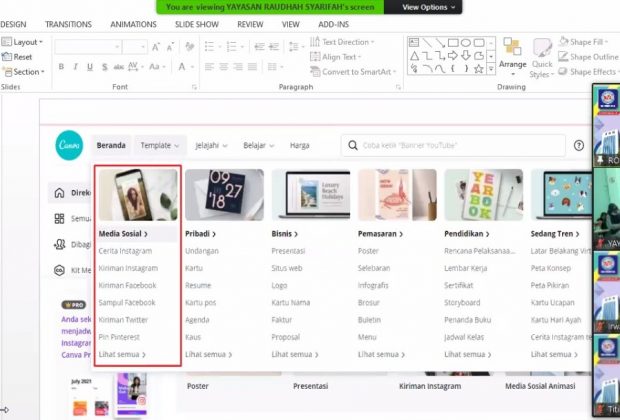
Task: Increase font size with the larger A
Action: (x=156, y=47)
